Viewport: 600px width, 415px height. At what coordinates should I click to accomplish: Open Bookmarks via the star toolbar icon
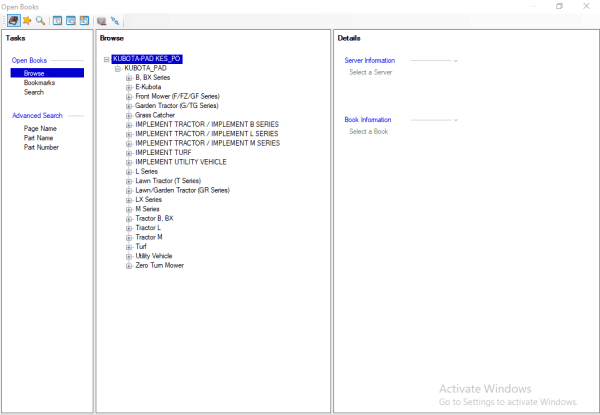tap(27, 20)
